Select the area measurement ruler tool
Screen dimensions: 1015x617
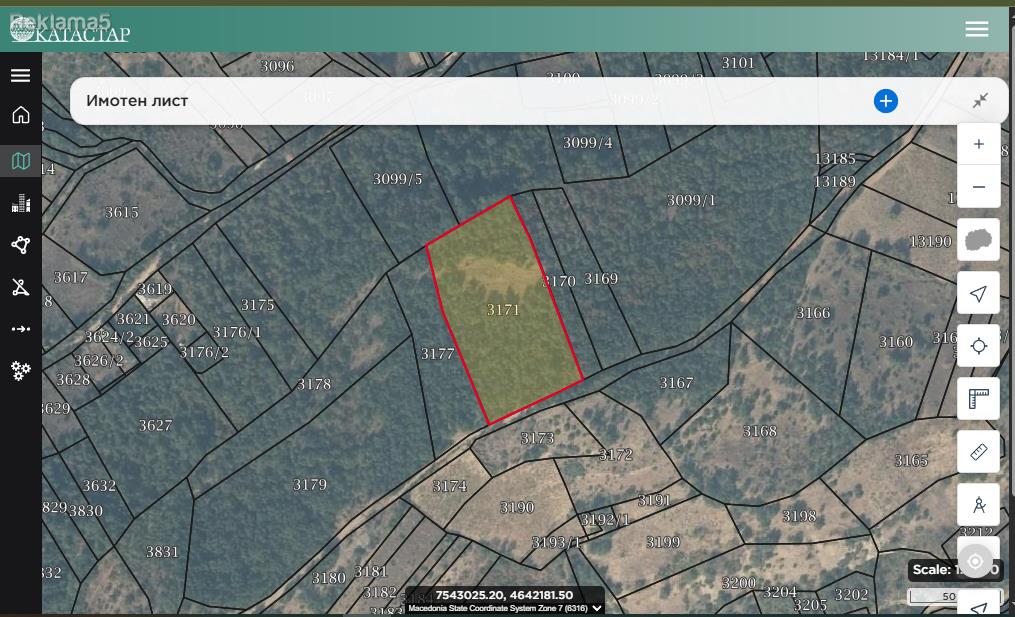click(x=978, y=399)
